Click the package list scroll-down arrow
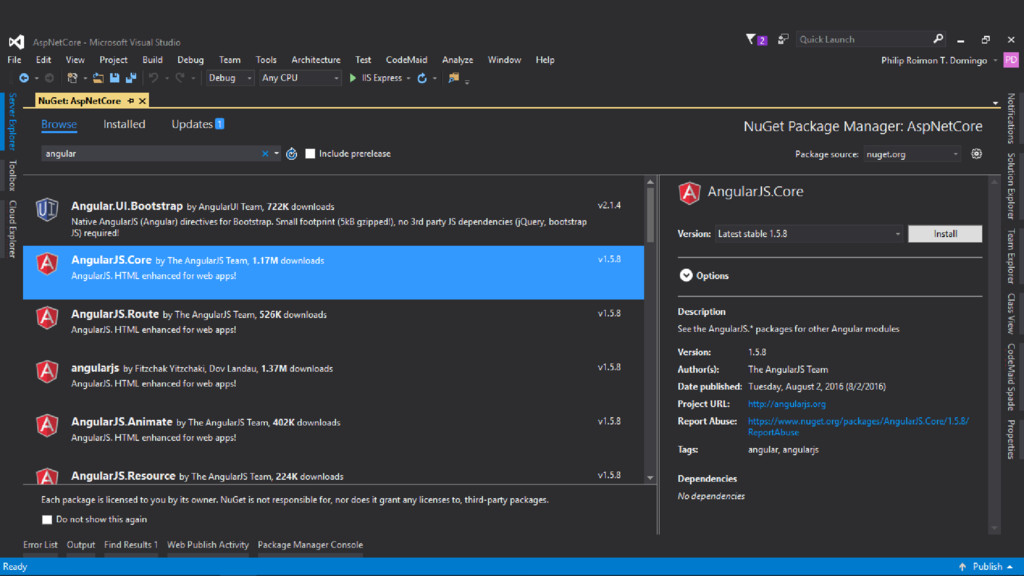1024x576 pixels. pyautogui.click(x=650, y=477)
